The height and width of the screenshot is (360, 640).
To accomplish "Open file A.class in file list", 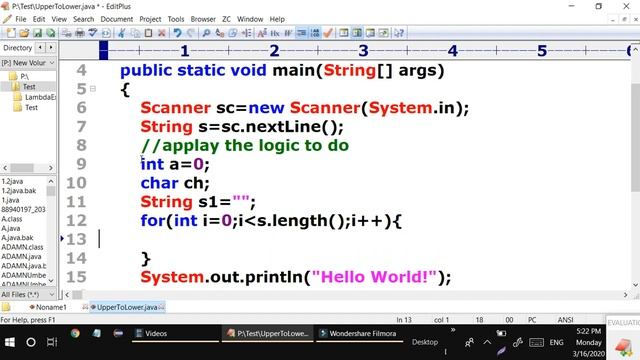I will [x=12, y=219].
